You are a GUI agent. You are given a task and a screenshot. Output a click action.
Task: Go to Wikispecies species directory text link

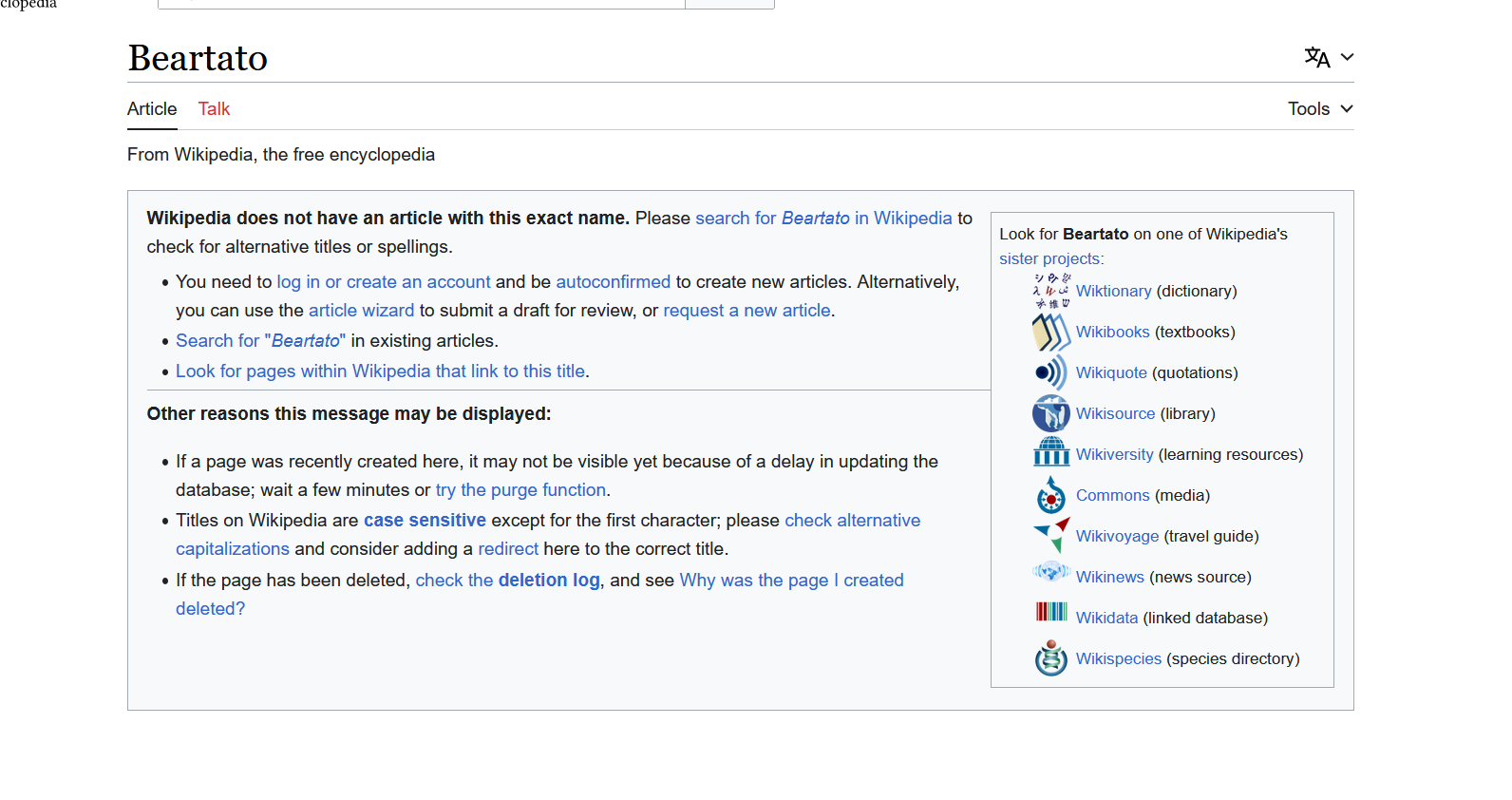[1118, 658]
